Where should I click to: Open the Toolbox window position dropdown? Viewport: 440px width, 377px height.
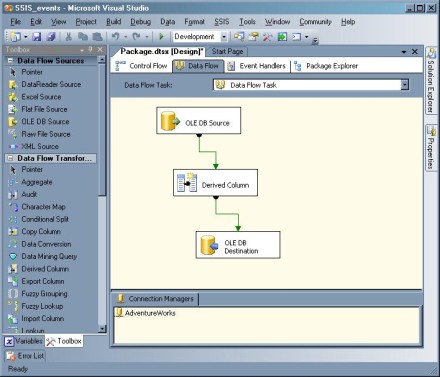82,50
